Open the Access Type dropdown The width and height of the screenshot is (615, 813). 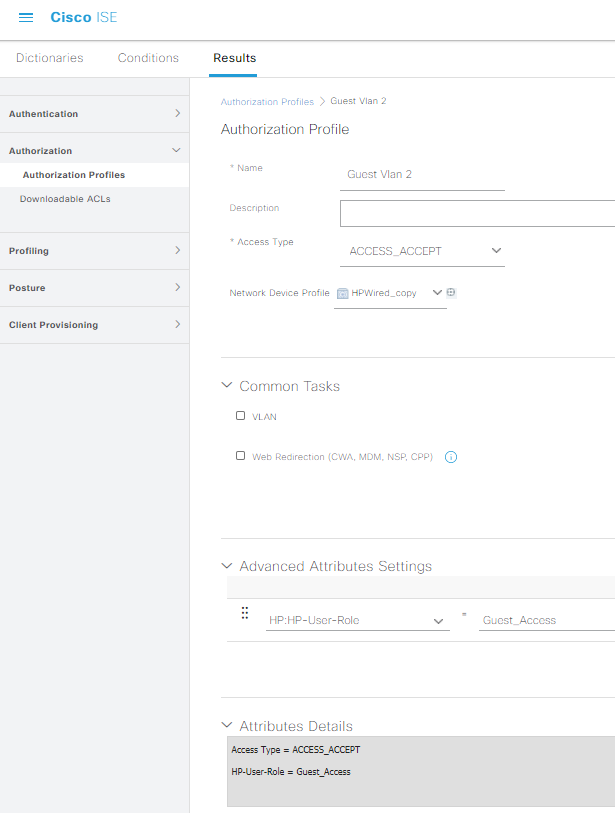[422, 251]
